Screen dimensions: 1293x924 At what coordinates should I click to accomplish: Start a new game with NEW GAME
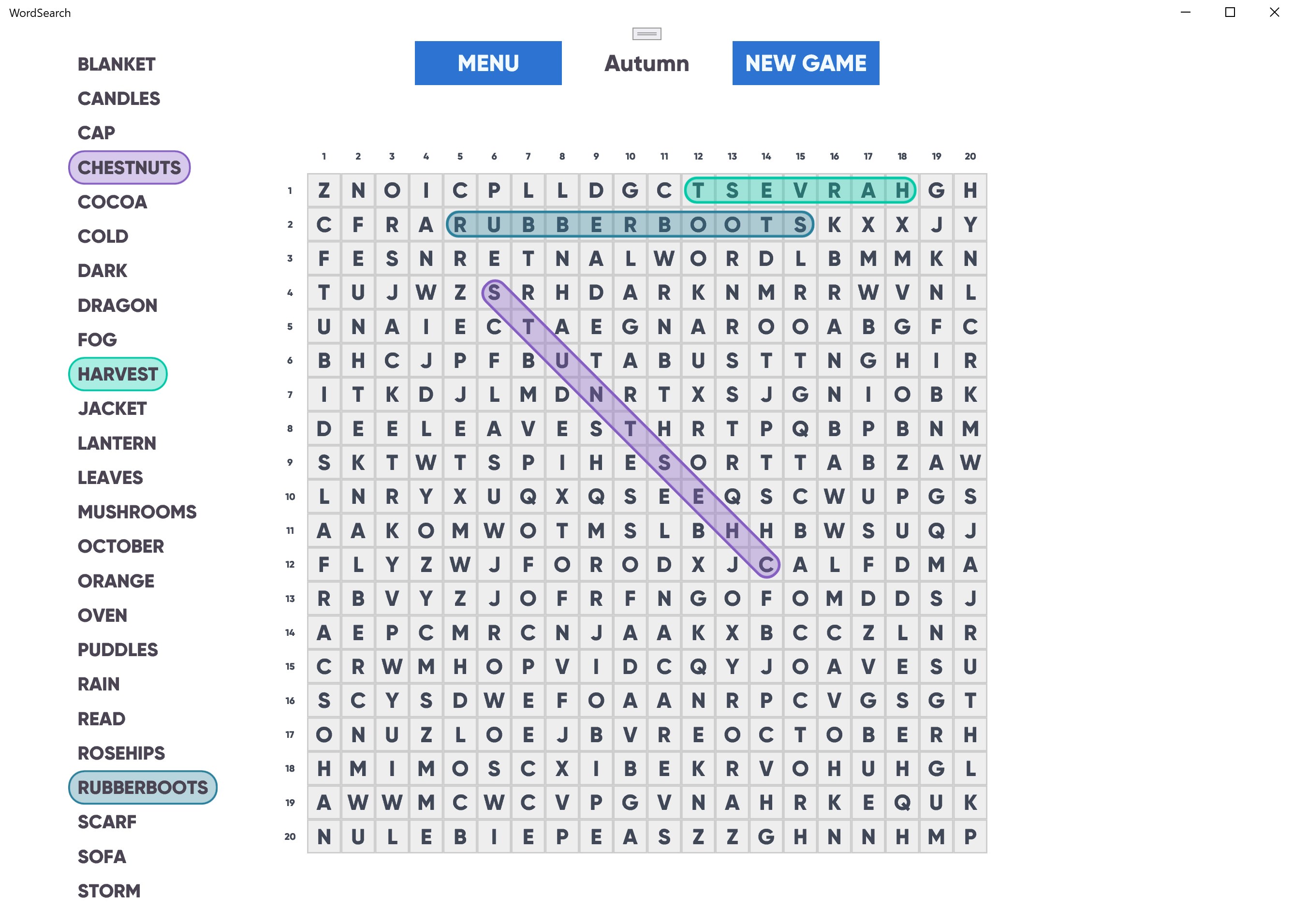(x=805, y=63)
